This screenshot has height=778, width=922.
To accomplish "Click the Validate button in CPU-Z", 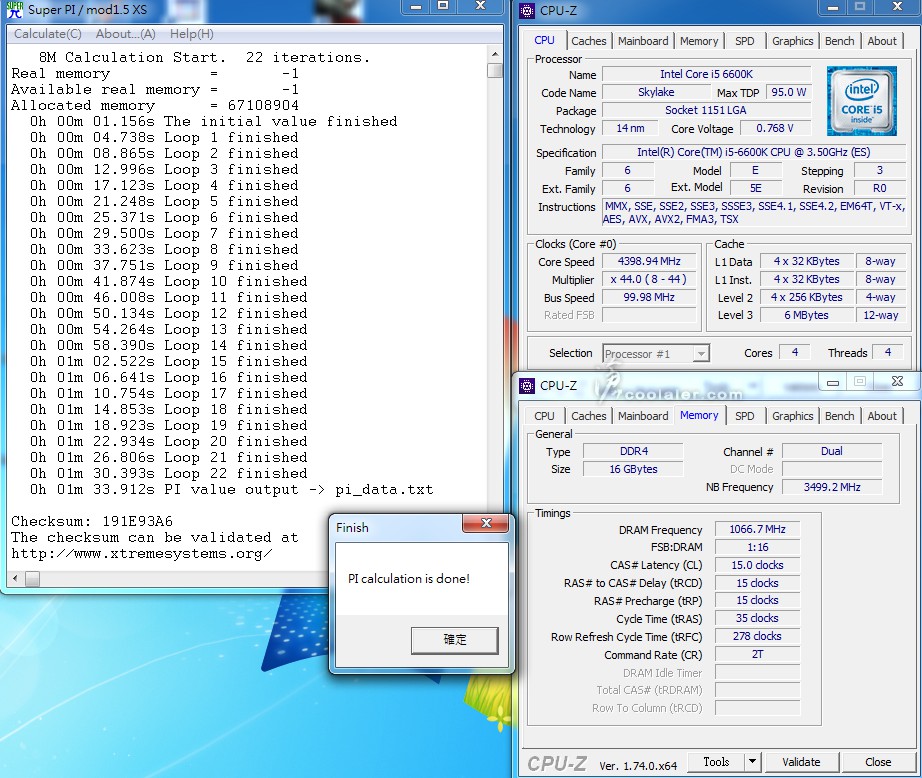I will [x=801, y=762].
